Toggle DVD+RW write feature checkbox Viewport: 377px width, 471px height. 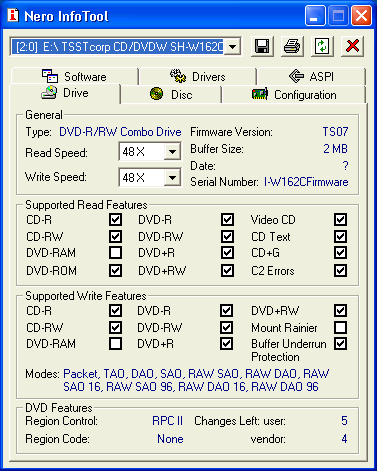[x=340, y=311]
